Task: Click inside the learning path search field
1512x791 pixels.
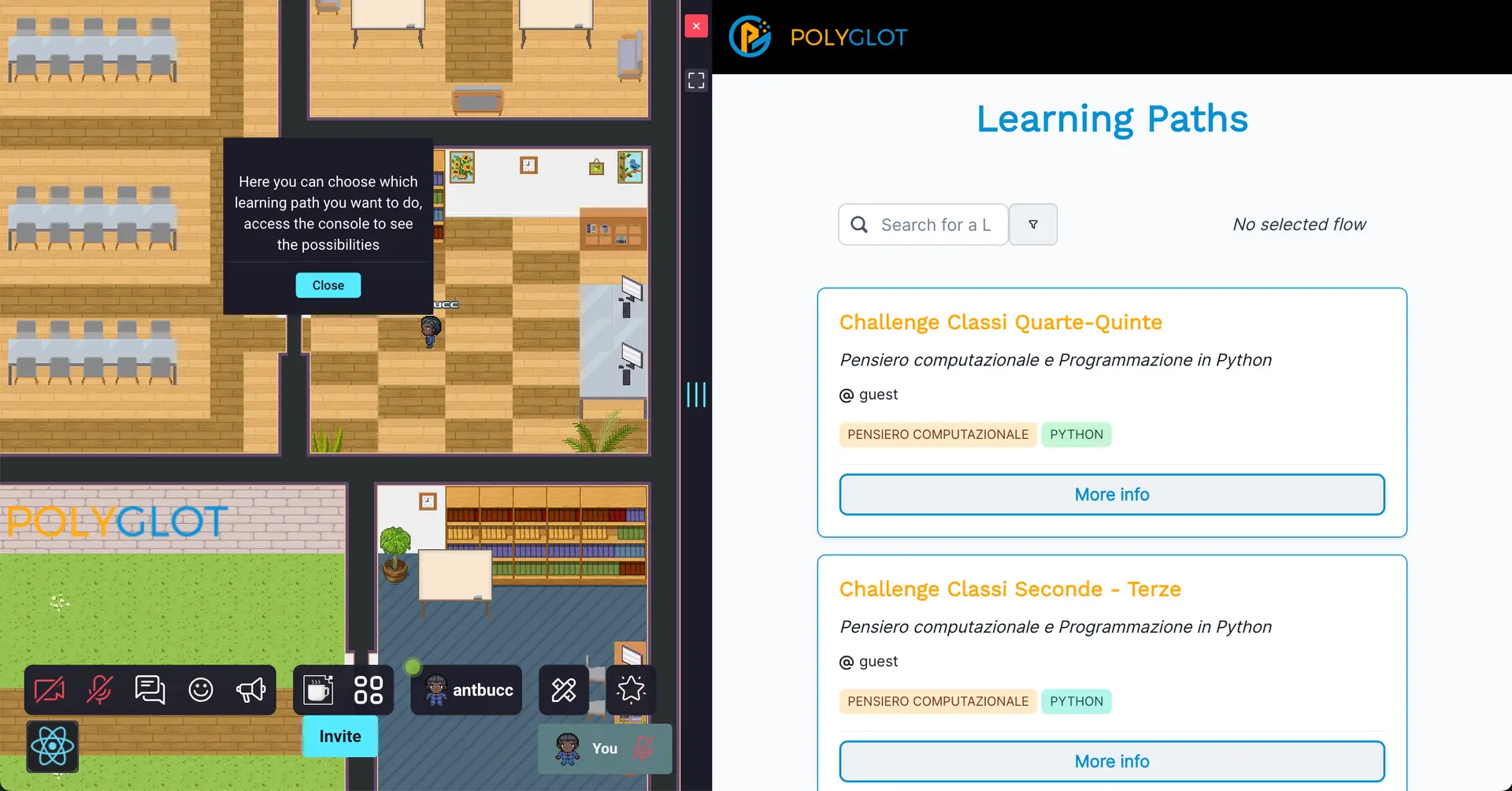Action: 937,225
